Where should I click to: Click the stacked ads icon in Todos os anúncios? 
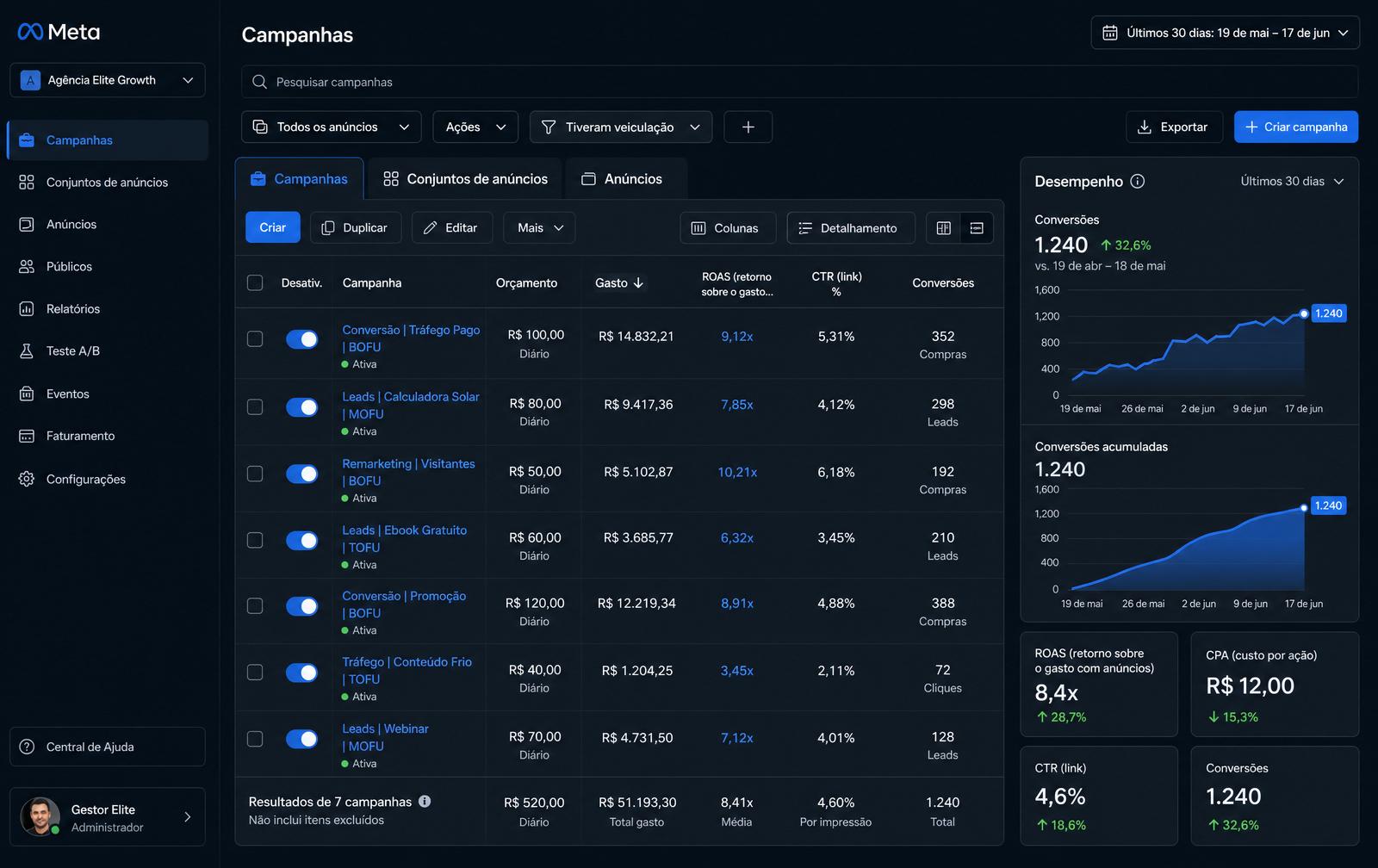pos(260,127)
